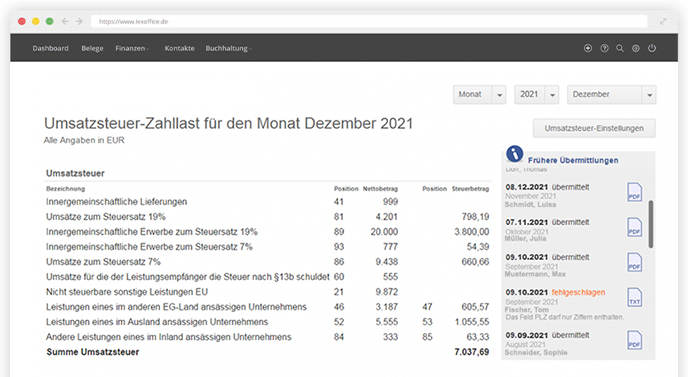
Task: Click total value 7.037,69
Action: pyautogui.click(x=472, y=352)
